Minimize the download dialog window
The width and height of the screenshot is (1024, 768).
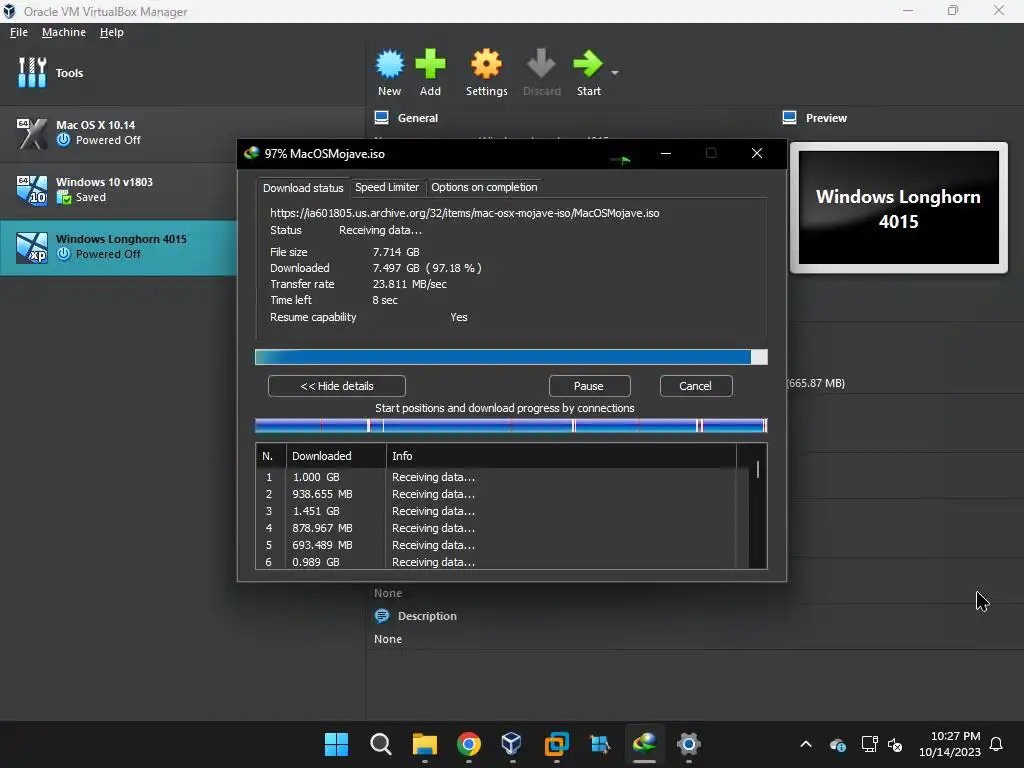tap(665, 153)
